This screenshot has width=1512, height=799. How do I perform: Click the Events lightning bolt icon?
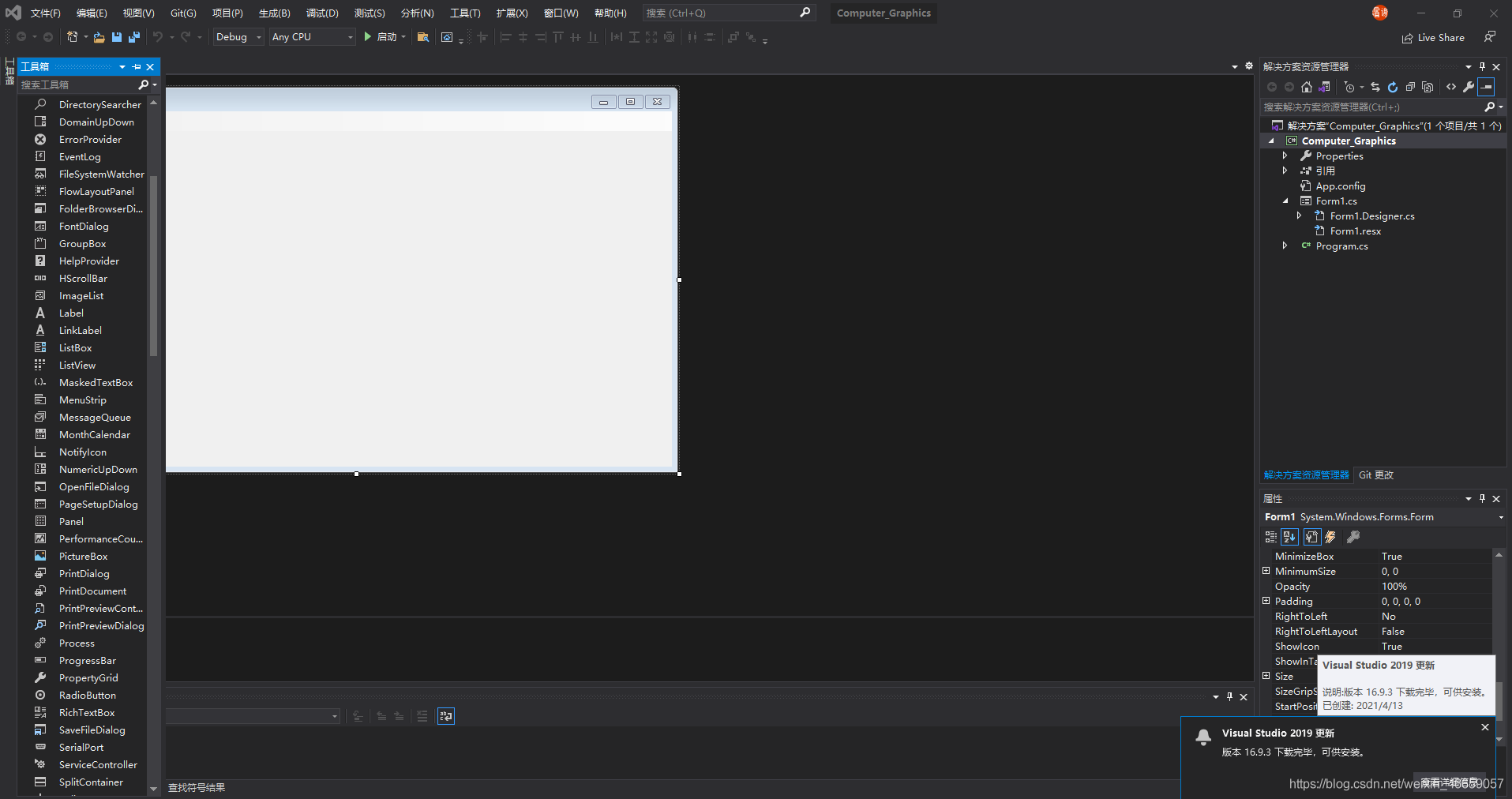[1330, 537]
